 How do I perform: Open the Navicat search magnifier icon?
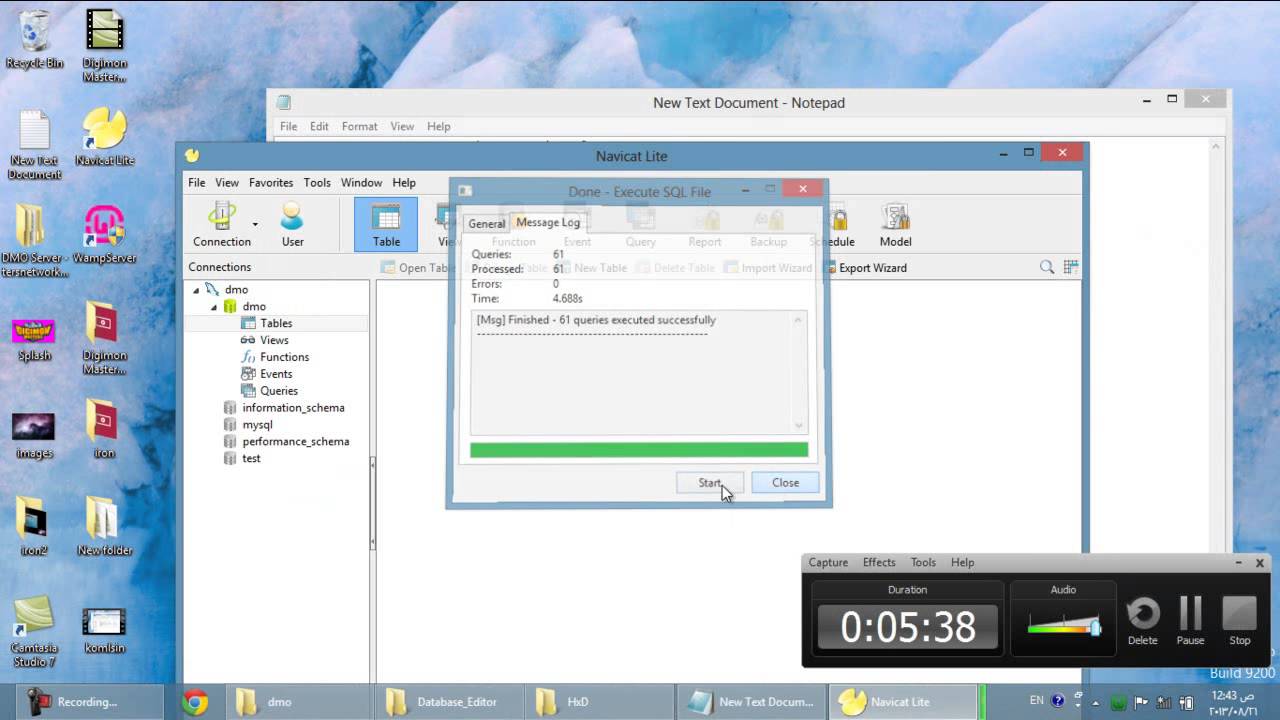pyautogui.click(x=1047, y=267)
